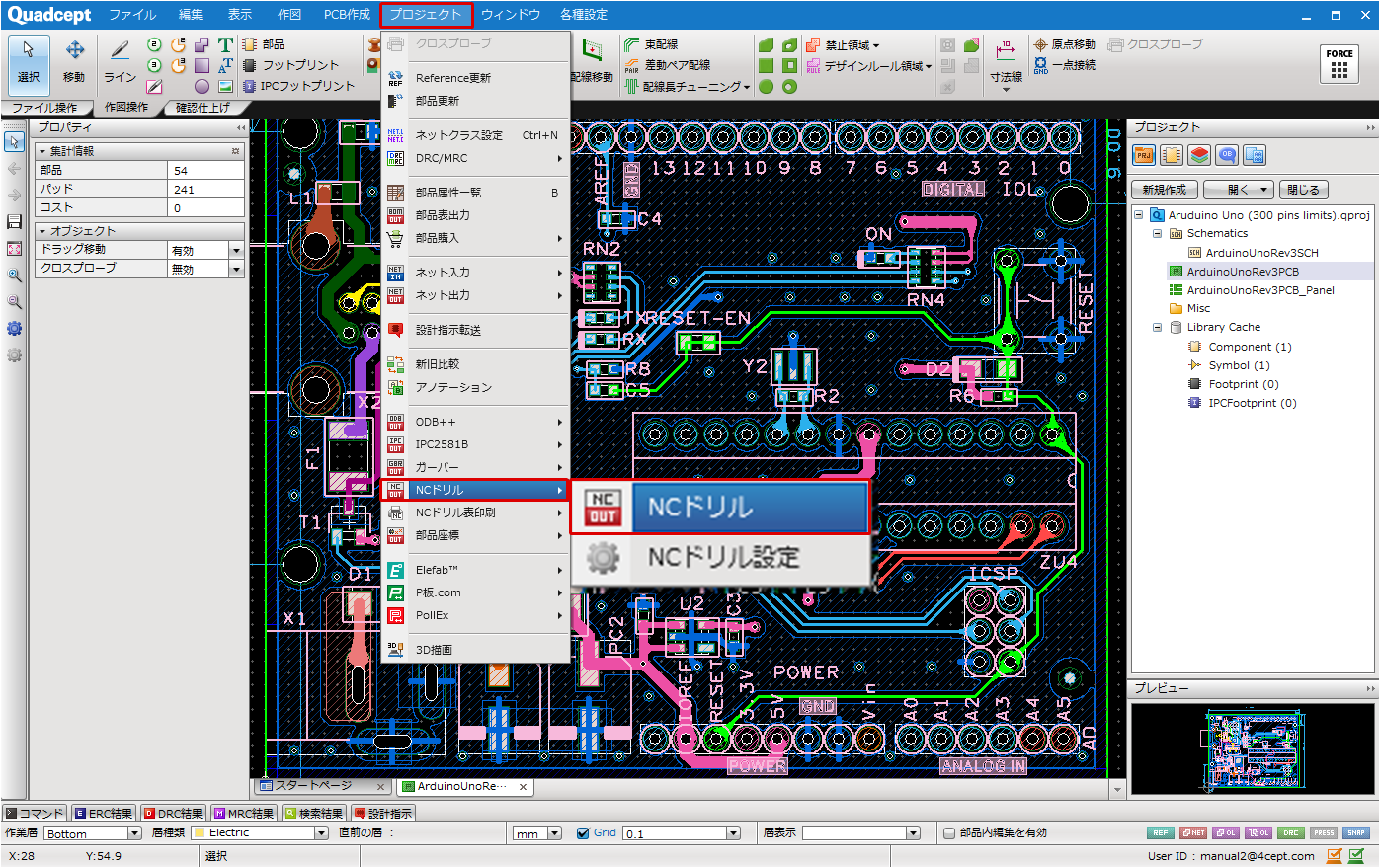Open the PCB作成 menu

[347, 15]
